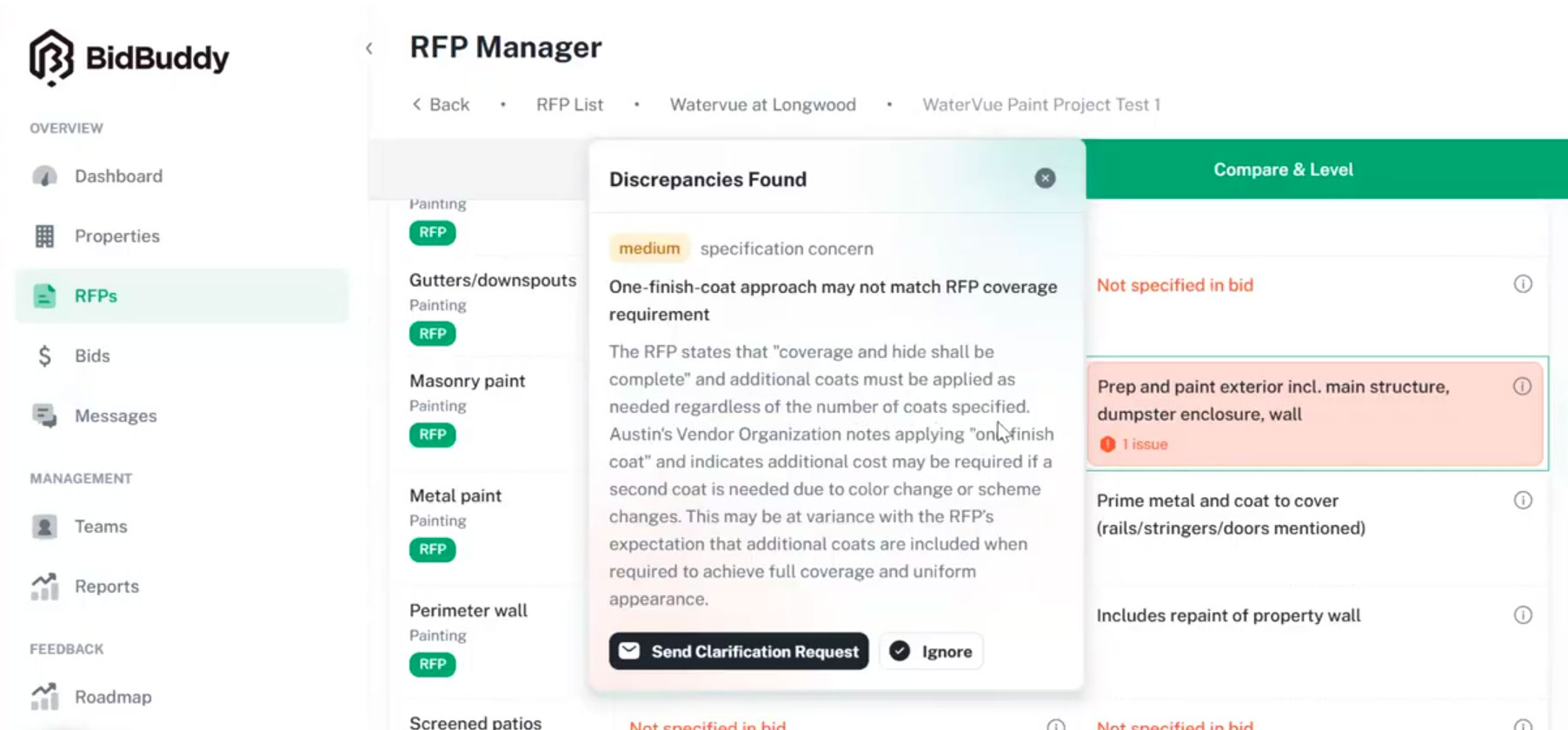The width and height of the screenshot is (1568, 730).
Task: Close the Discrepancies Found popup
Action: [1045, 178]
